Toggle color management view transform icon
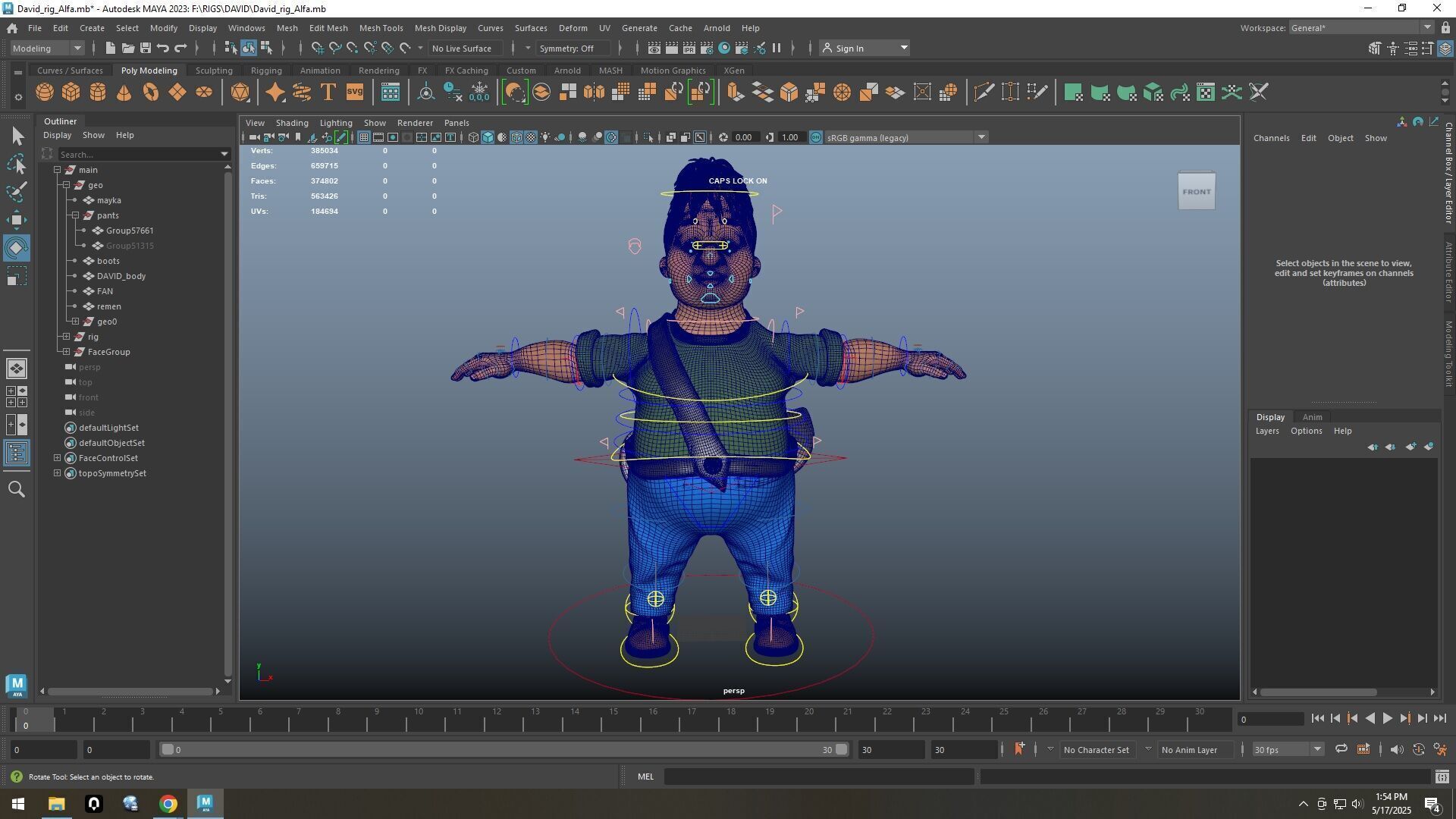Screen dimensions: 1456x819 (x=816, y=137)
